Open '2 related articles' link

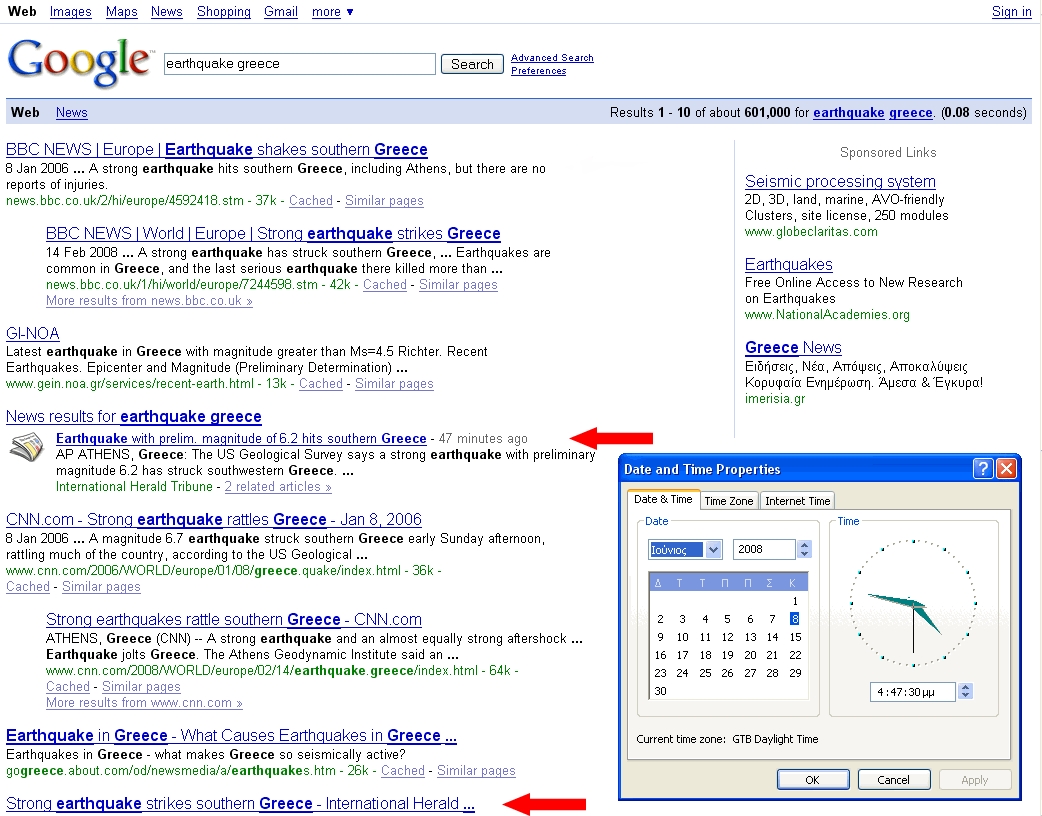click(x=278, y=487)
